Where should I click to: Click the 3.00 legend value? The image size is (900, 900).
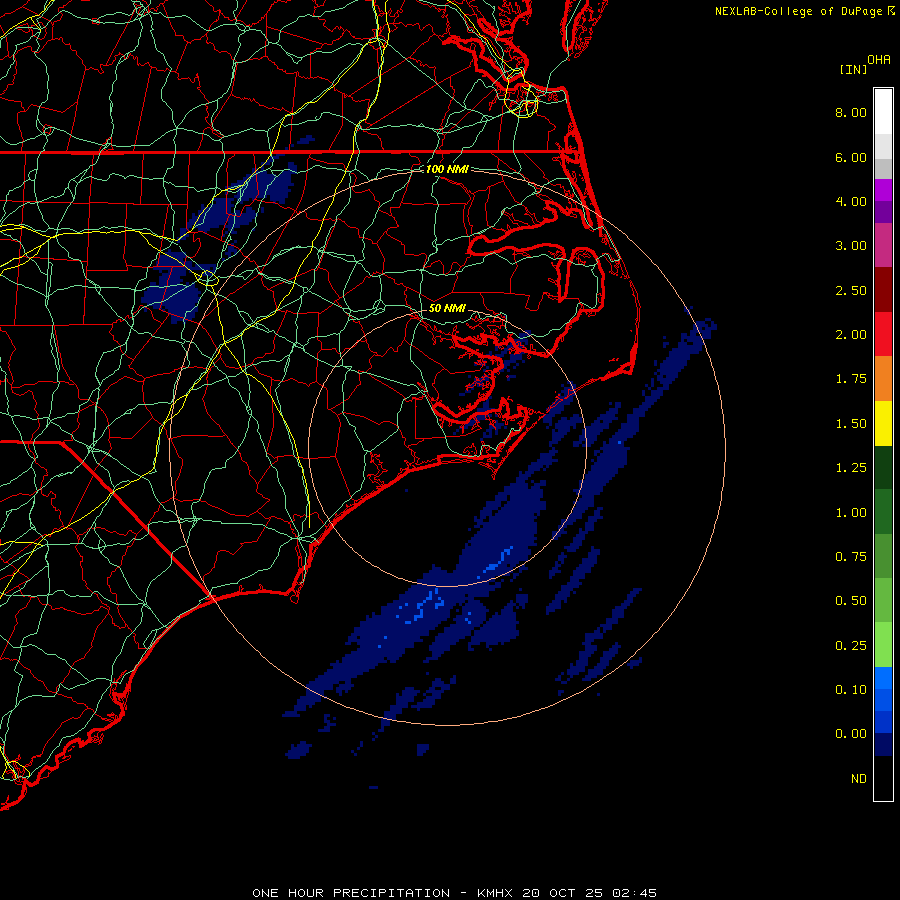(x=851, y=246)
